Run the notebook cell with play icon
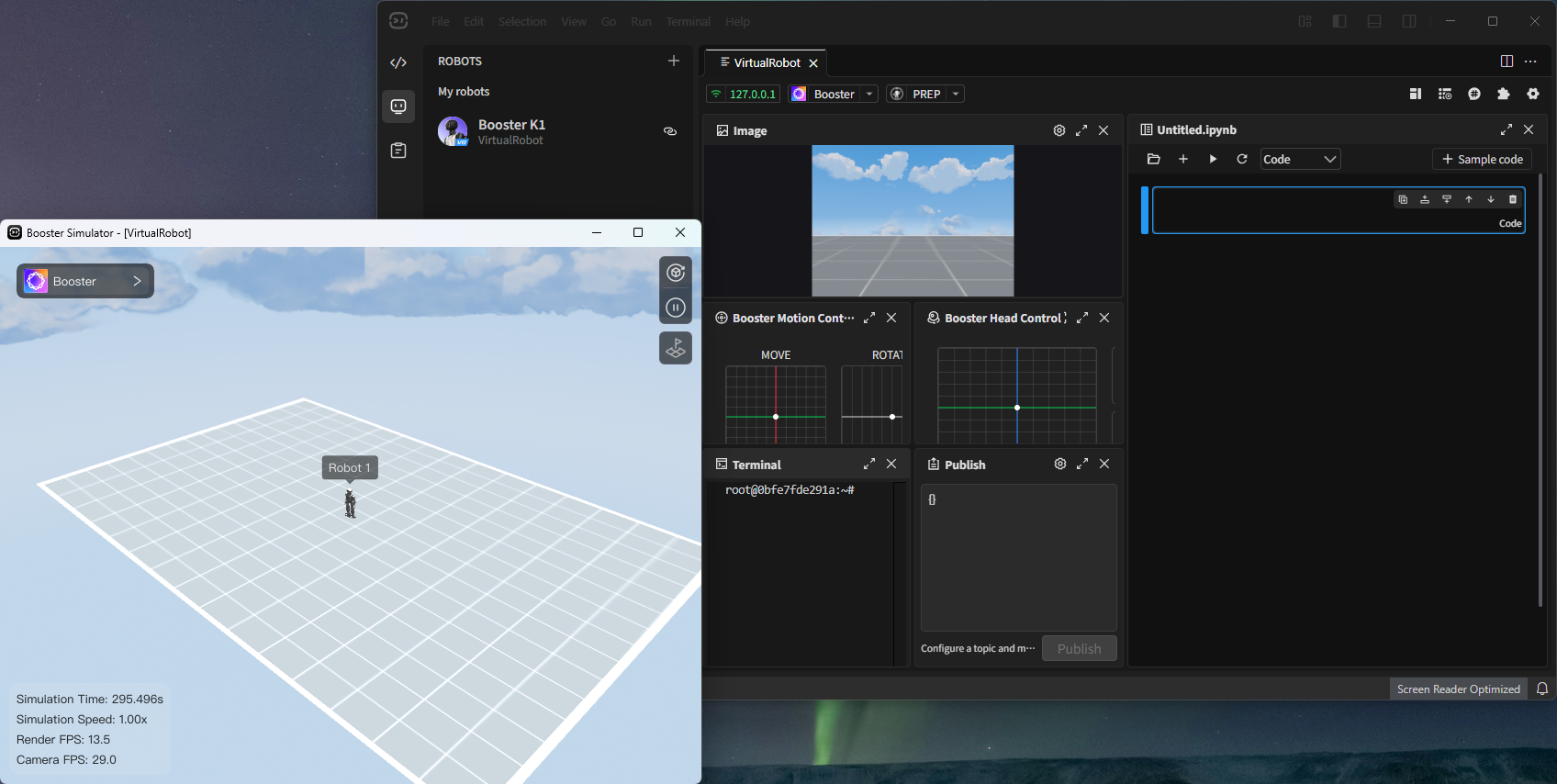 (1213, 159)
